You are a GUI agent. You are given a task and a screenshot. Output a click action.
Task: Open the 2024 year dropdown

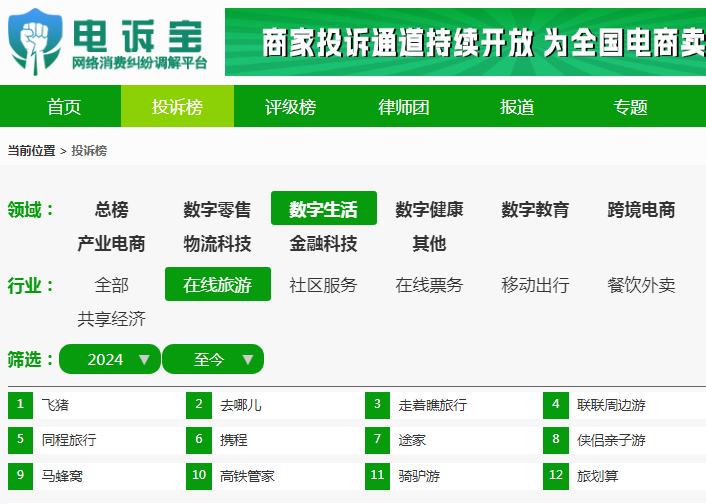click(x=110, y=359)
